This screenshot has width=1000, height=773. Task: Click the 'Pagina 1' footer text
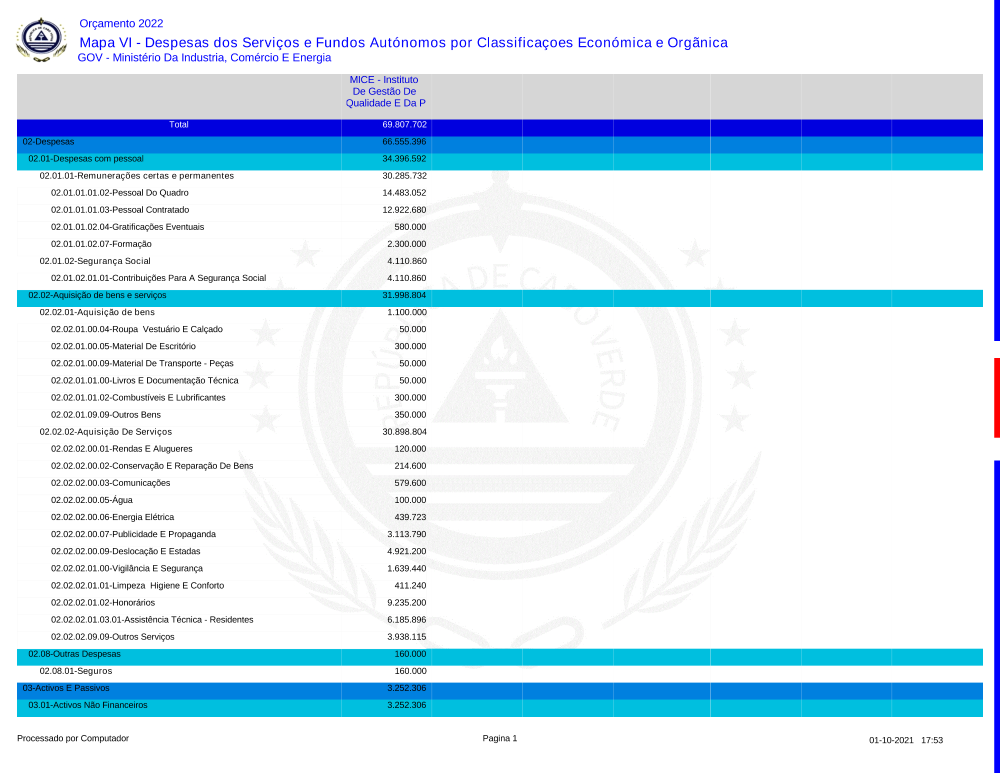(x=499, y=739)
